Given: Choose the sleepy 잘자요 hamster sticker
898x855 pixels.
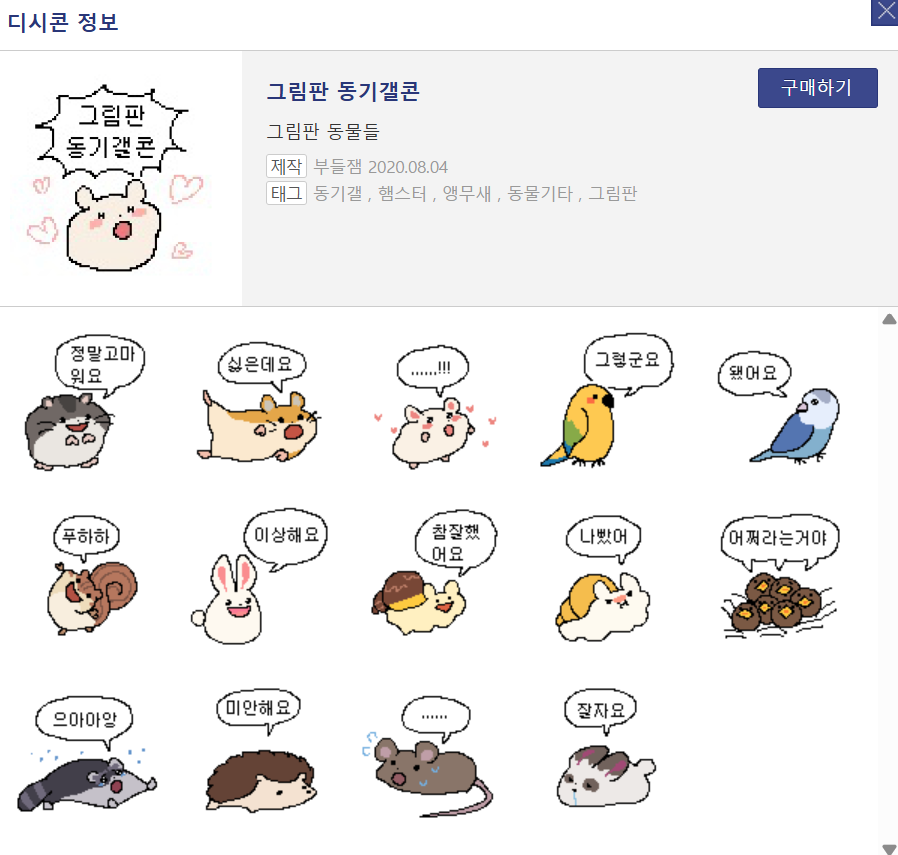Looking at the screenshot, I should pos(606,748).
